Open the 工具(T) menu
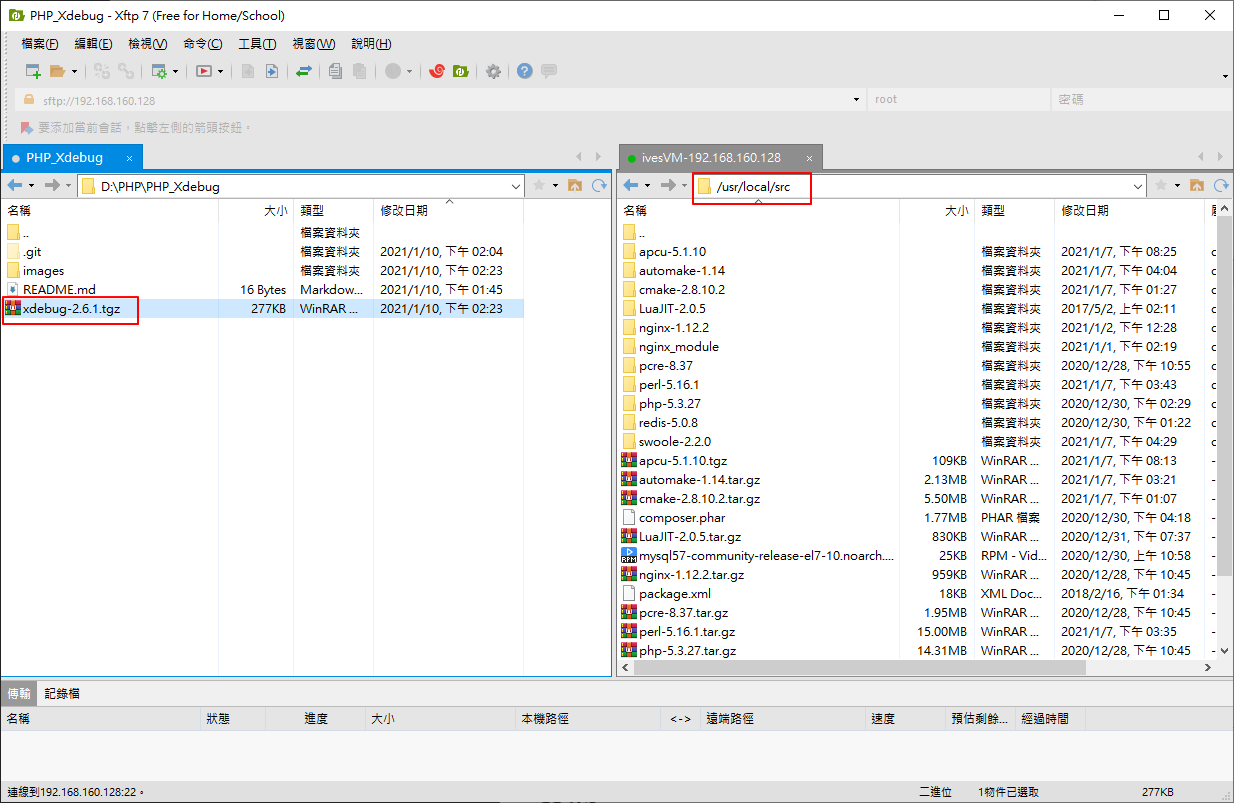Viewport: 1234px width, 803px height. (257, 44)
